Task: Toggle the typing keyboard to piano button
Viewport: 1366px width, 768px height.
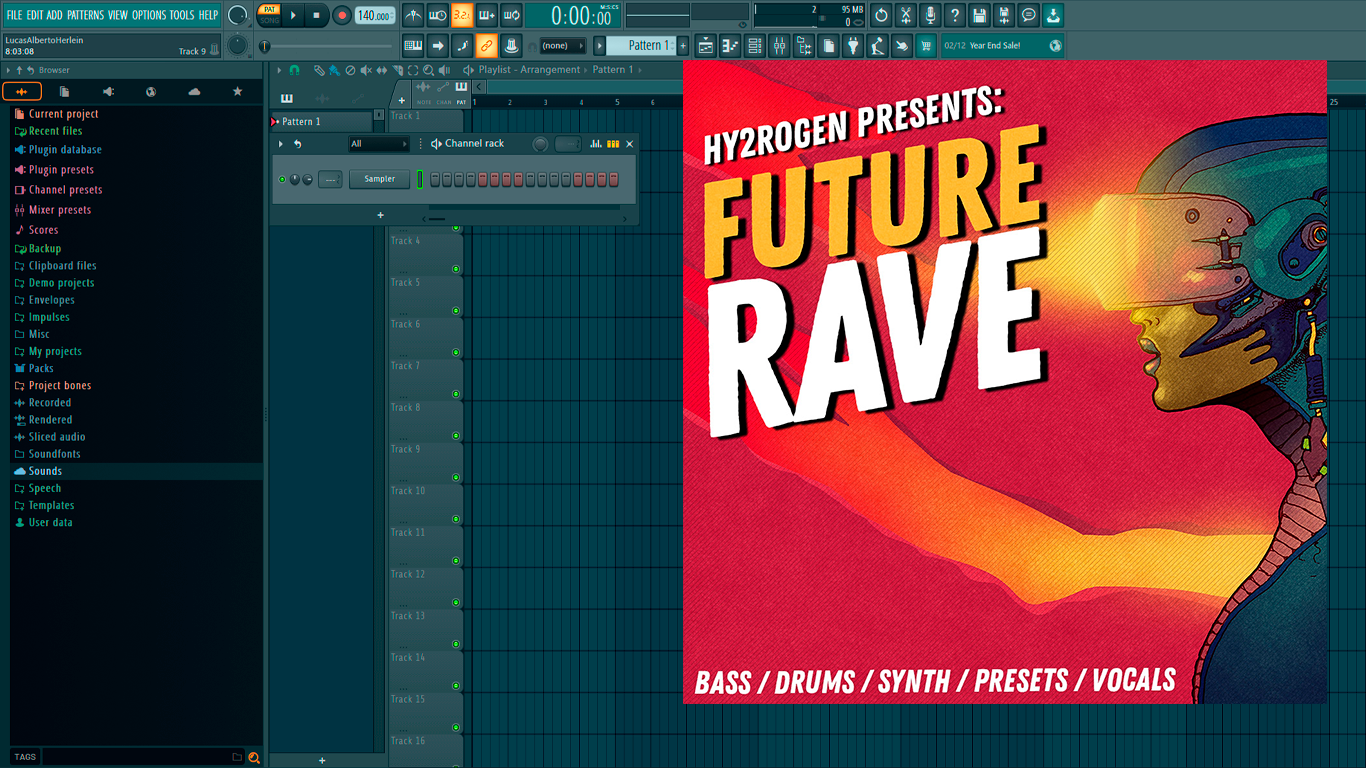Action: 413,46
